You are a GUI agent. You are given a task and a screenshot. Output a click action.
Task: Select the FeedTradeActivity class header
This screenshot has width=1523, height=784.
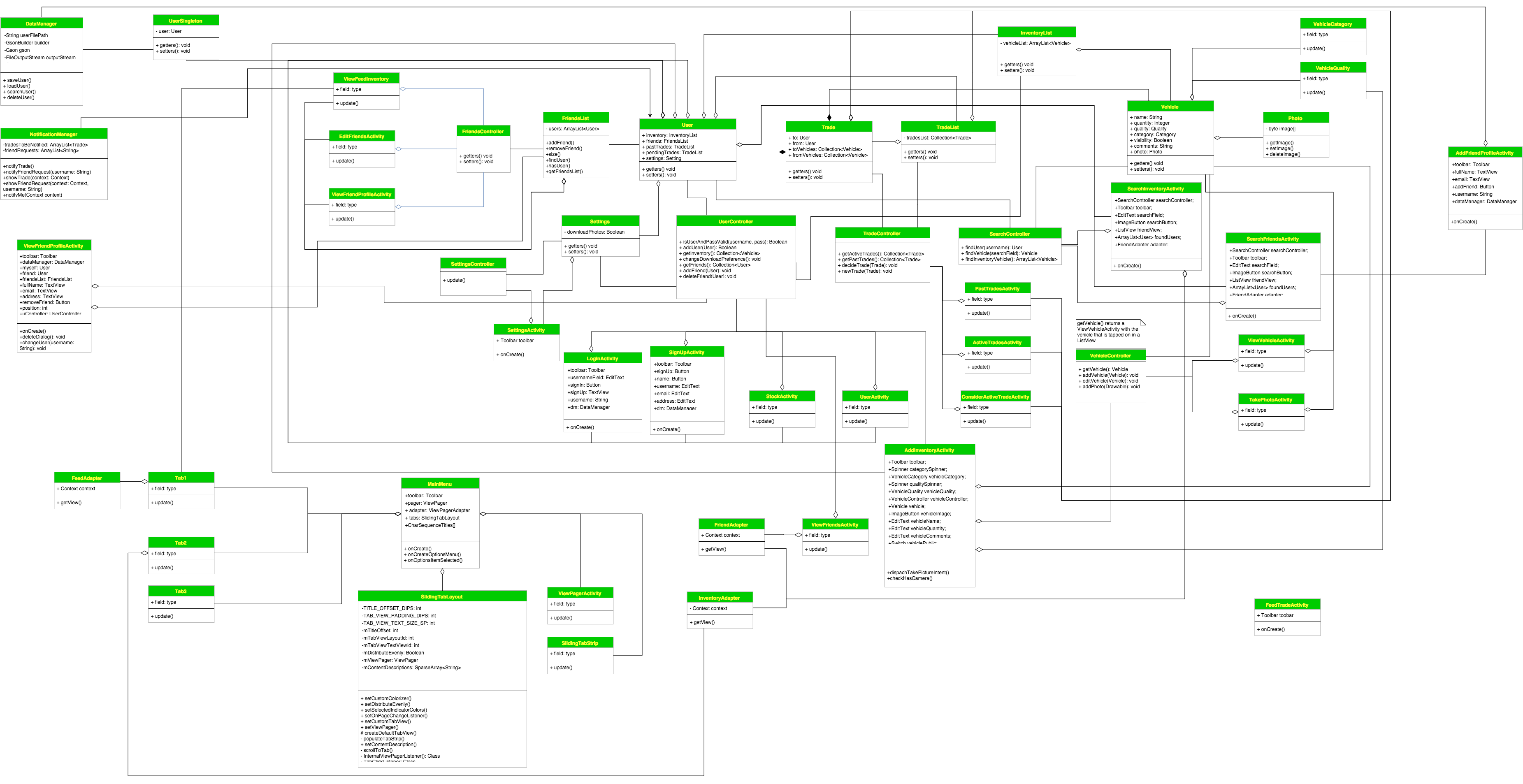[1286, 605]
